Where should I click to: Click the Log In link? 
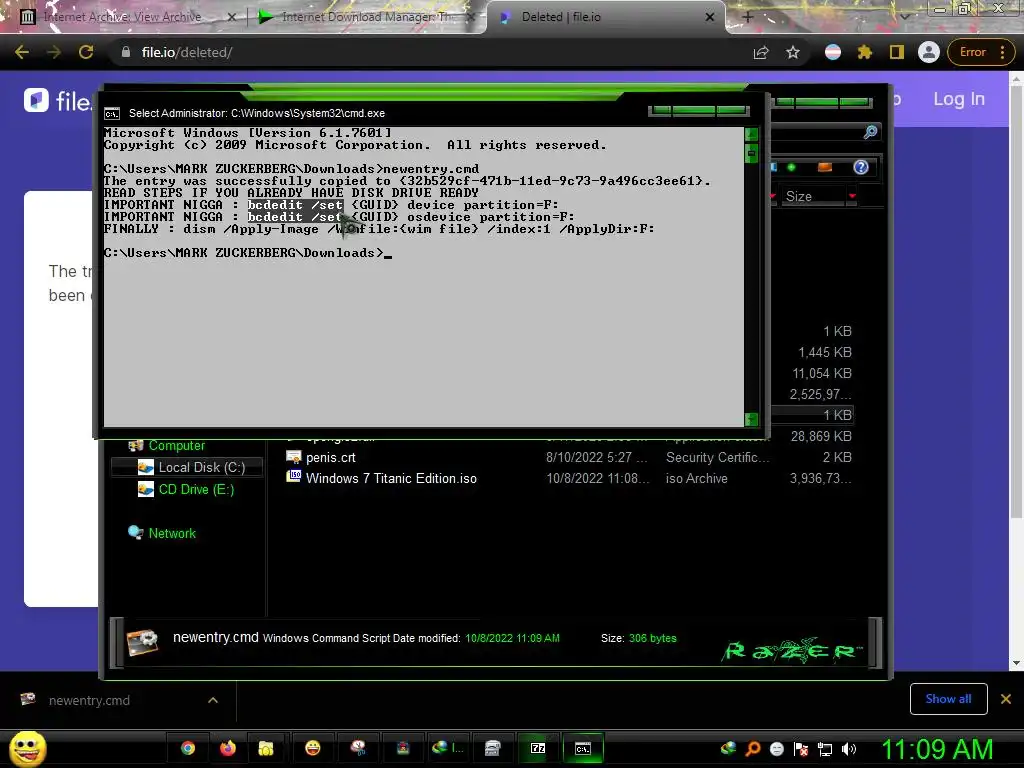[x=959, y=99]
